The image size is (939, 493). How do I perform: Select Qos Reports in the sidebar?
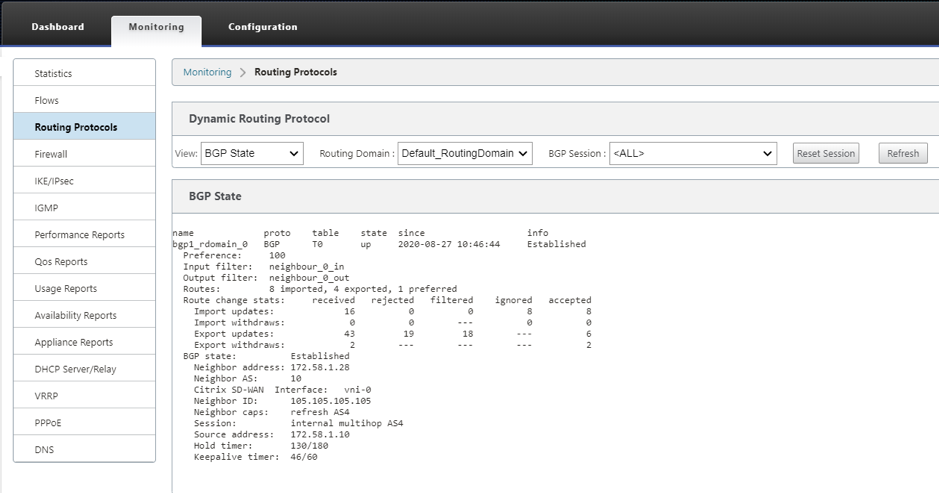click(x=84, y=262)
